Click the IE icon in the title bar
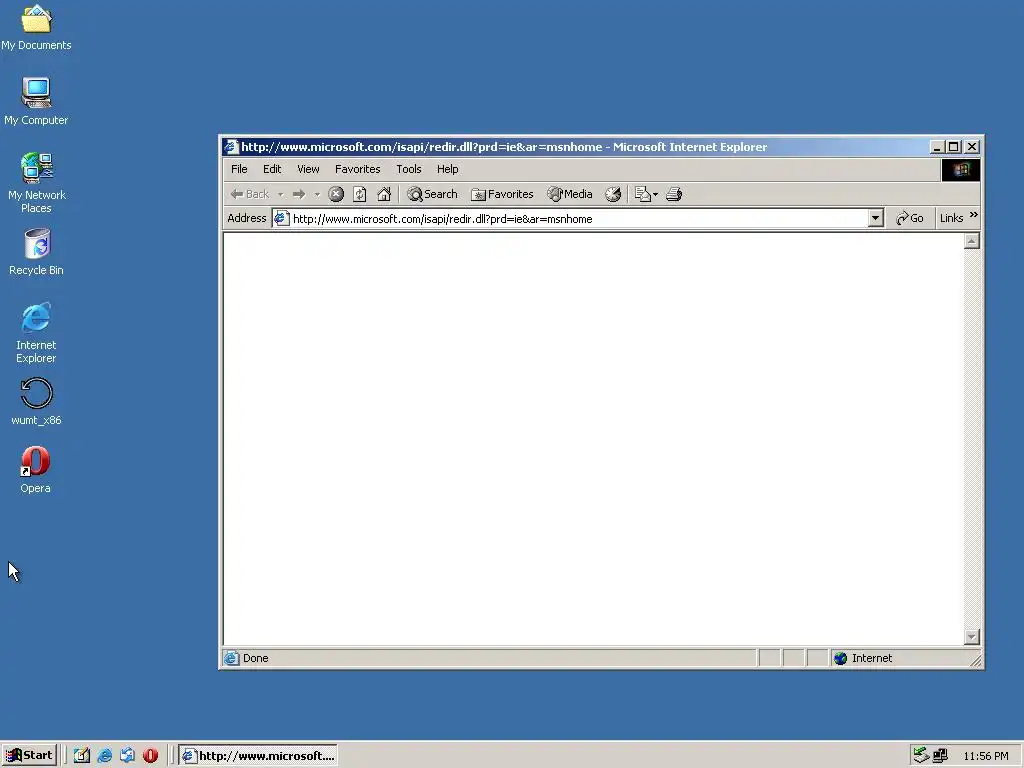Image resolution: width=1024 pixels, height=768 pixels. [x=231, y=147]
